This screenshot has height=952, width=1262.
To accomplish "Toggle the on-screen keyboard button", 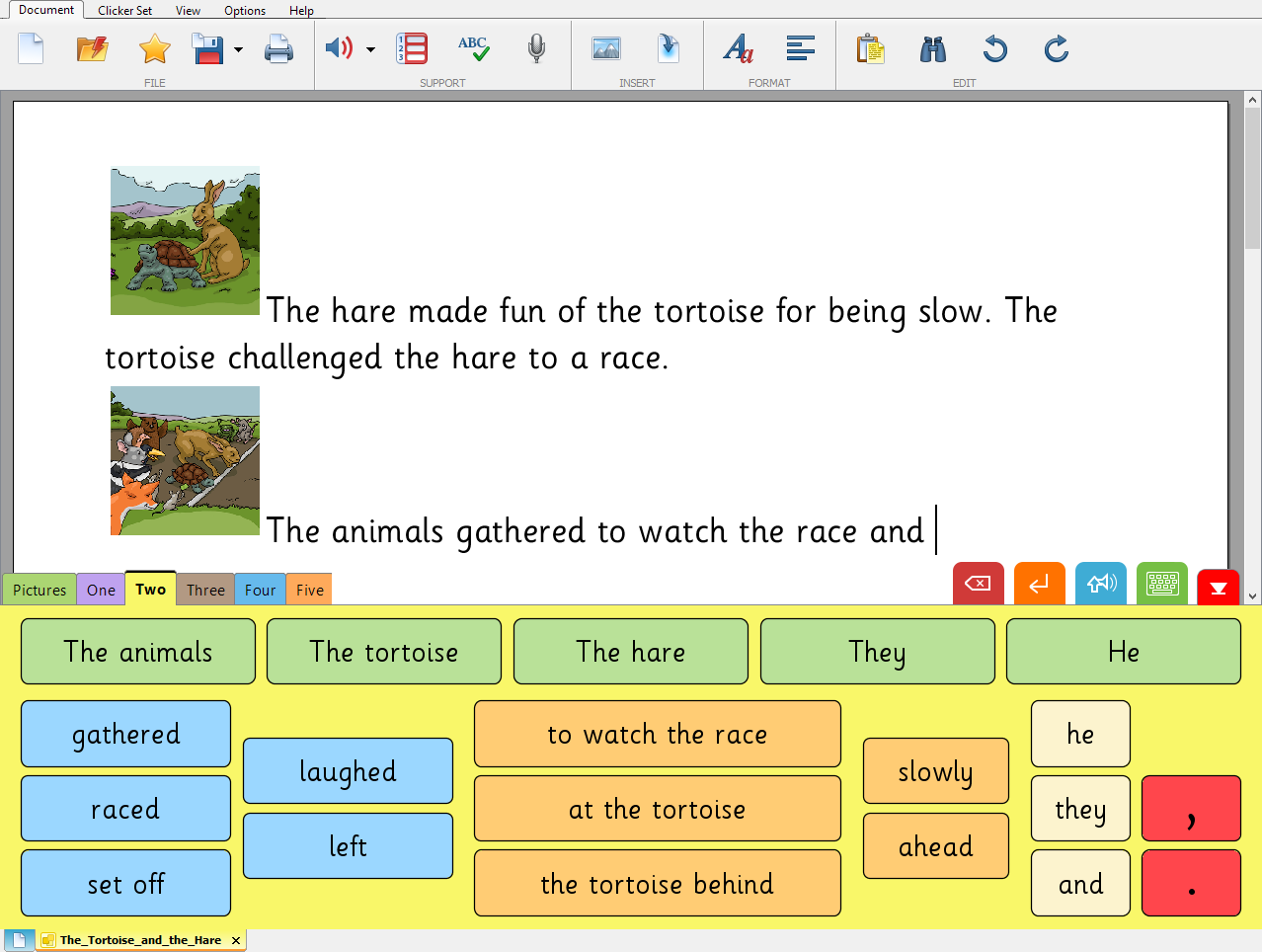I will click(x=1162, y=584).
